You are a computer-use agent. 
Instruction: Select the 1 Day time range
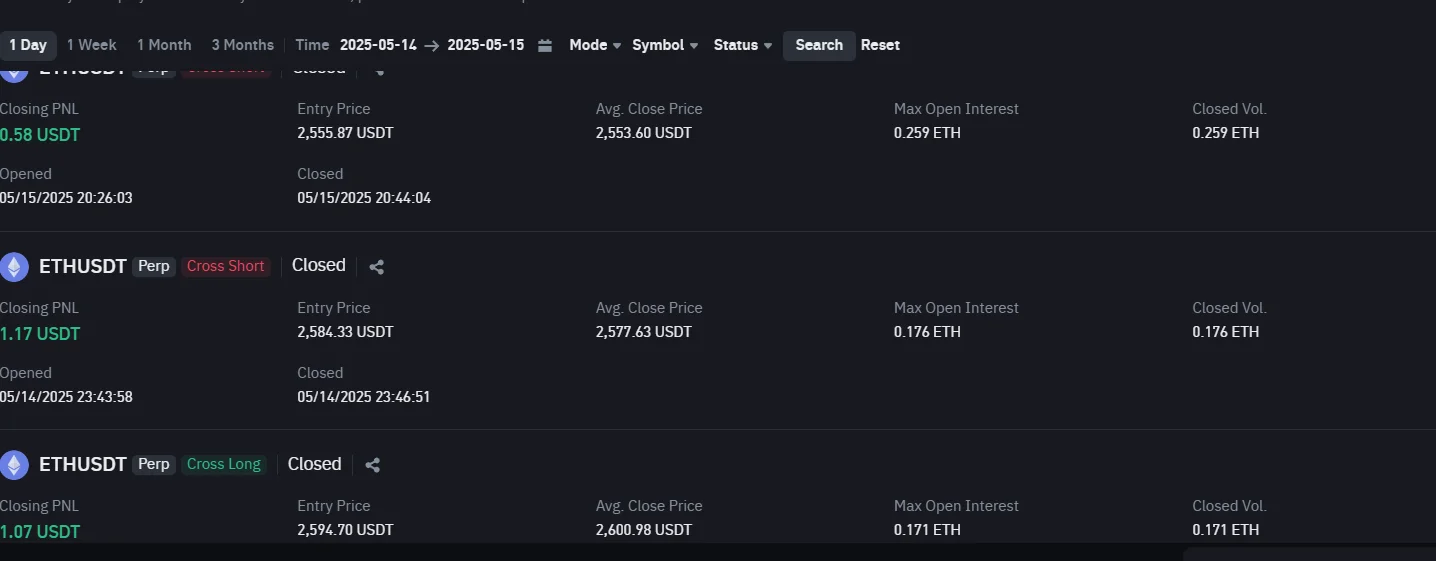point(28,45)
